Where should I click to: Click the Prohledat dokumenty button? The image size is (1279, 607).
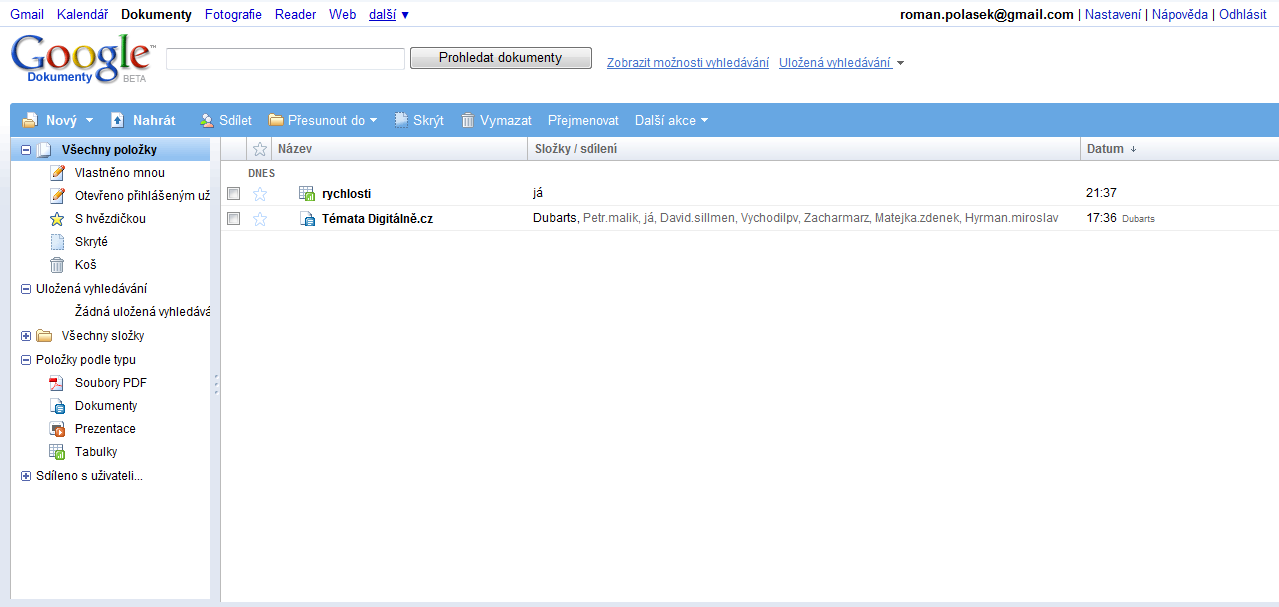(x=501, y=58)
